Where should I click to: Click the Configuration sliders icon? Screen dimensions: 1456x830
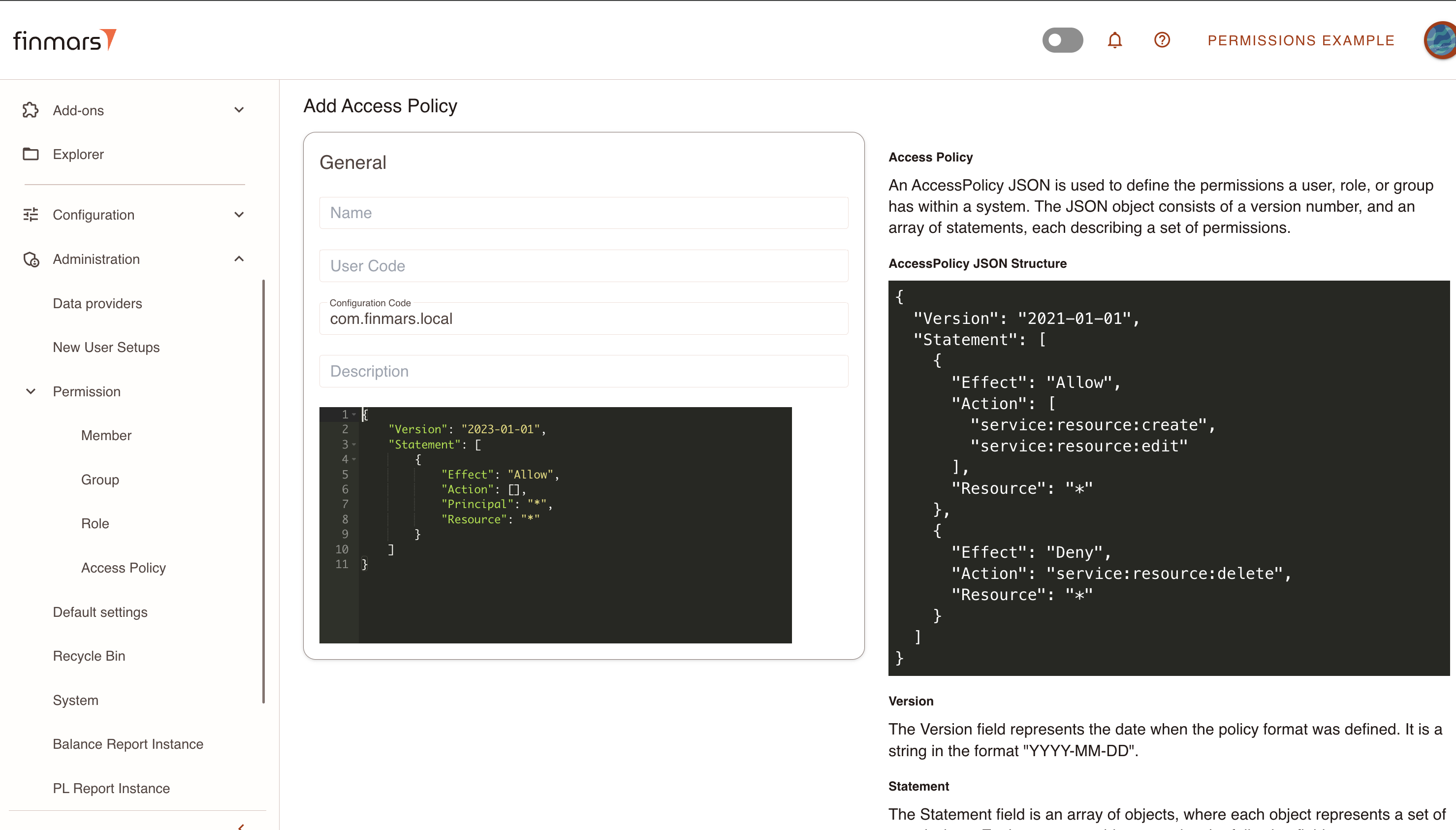31,214
